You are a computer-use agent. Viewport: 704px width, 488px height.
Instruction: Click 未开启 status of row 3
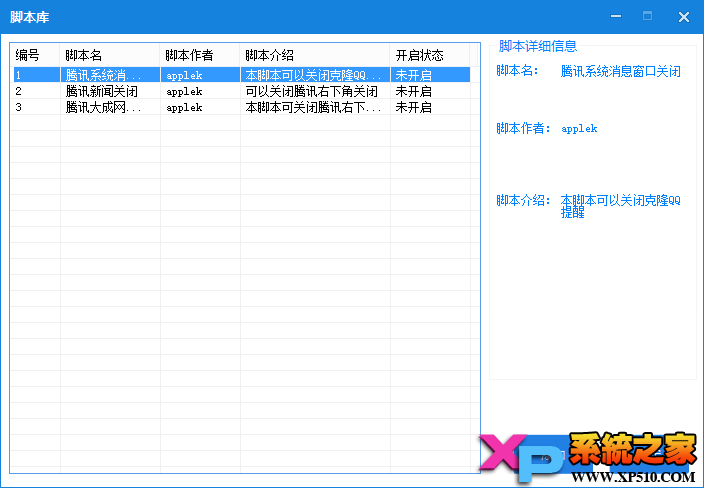tap(414, 107)
